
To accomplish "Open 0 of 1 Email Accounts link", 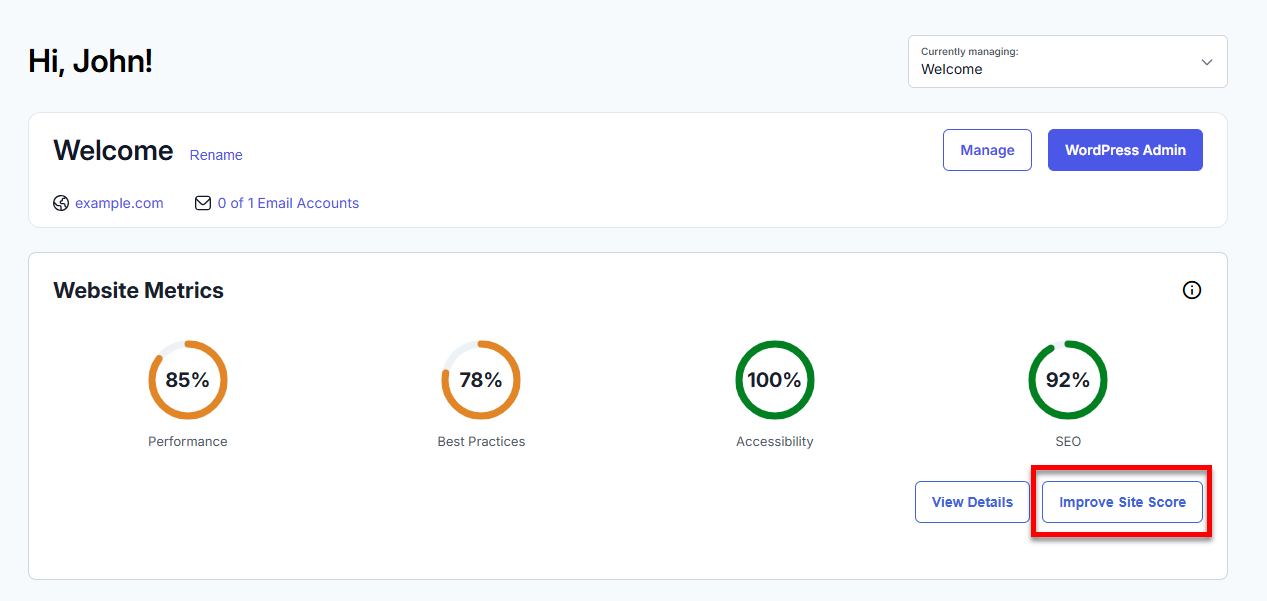I will 288,203.
